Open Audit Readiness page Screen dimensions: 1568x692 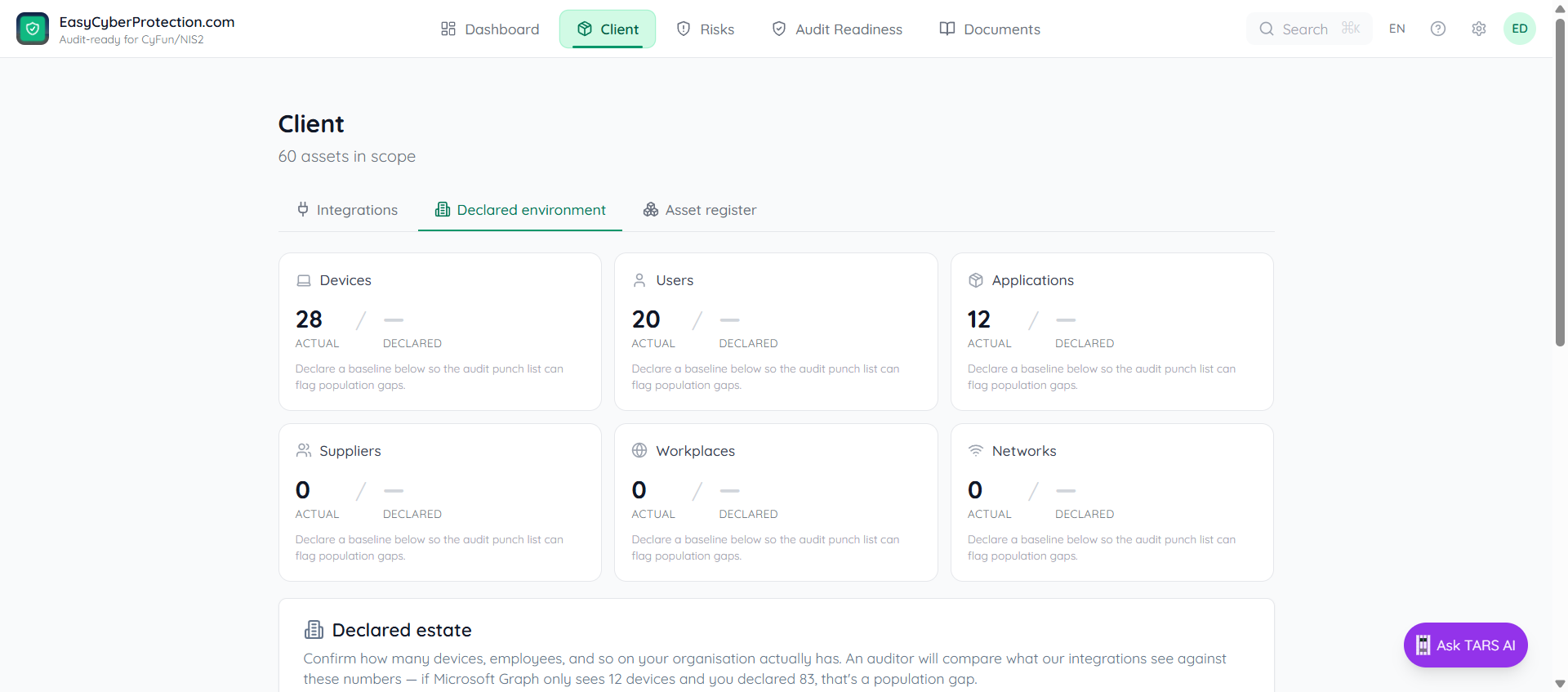tap(837, 29)
